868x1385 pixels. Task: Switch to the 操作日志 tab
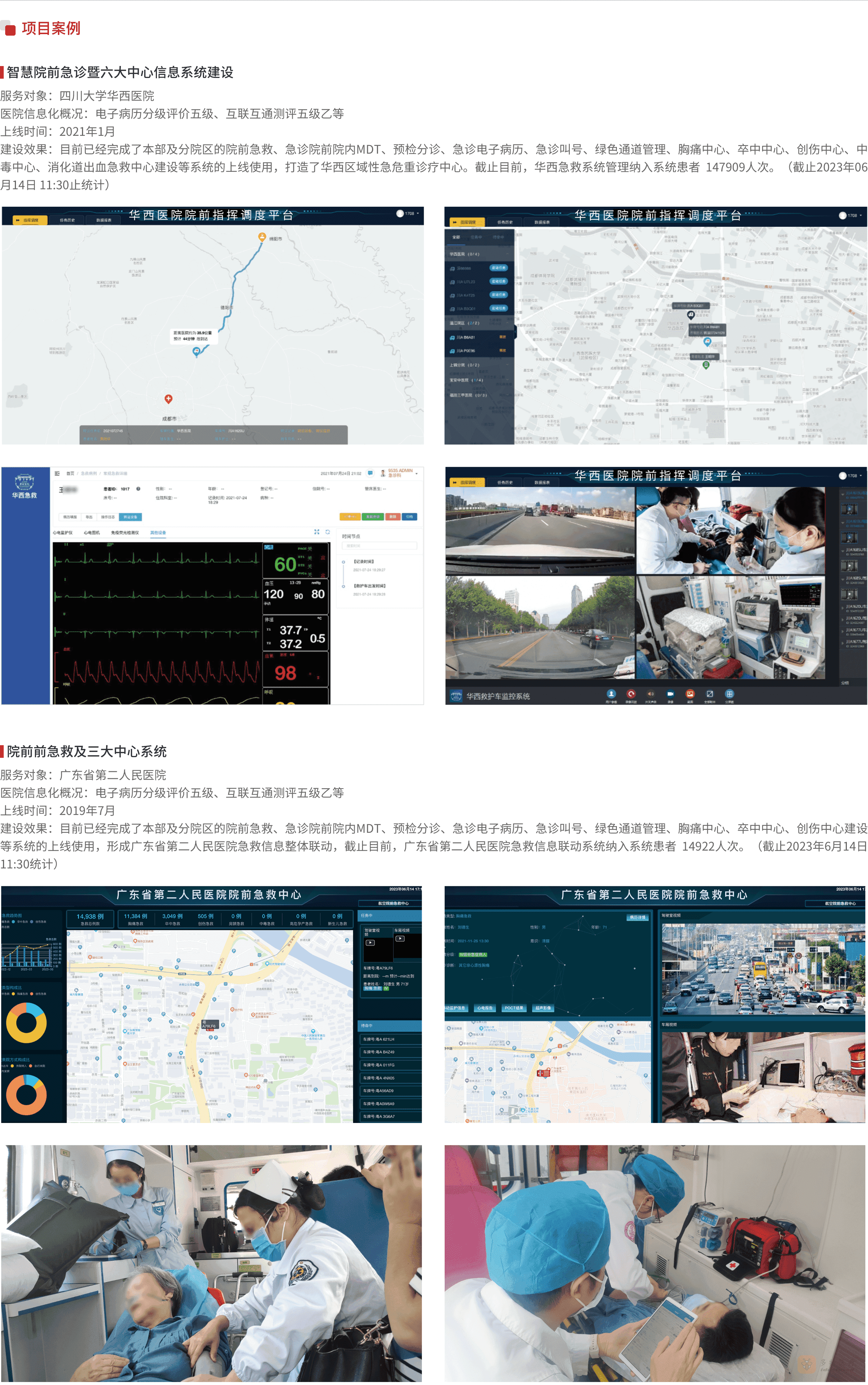[x=108, y=517]
